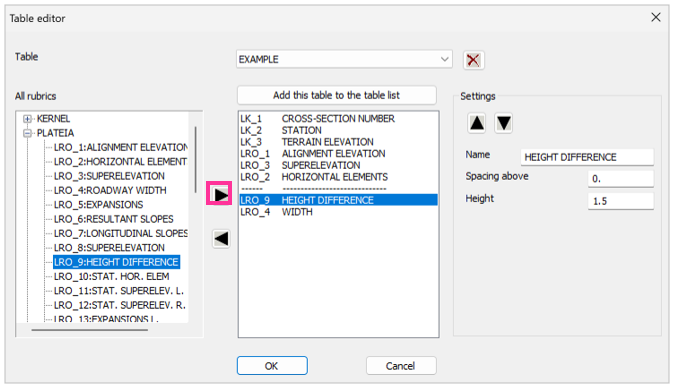Select LRO_9 HEIGHT DIFFERENCE list row
Screen dimensions: 674x388
point(338,200)
